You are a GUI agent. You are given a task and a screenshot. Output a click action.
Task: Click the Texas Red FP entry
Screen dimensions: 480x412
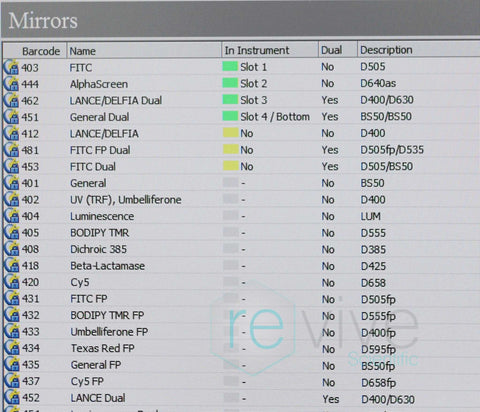pyautogui.click(x=103, y=348)
